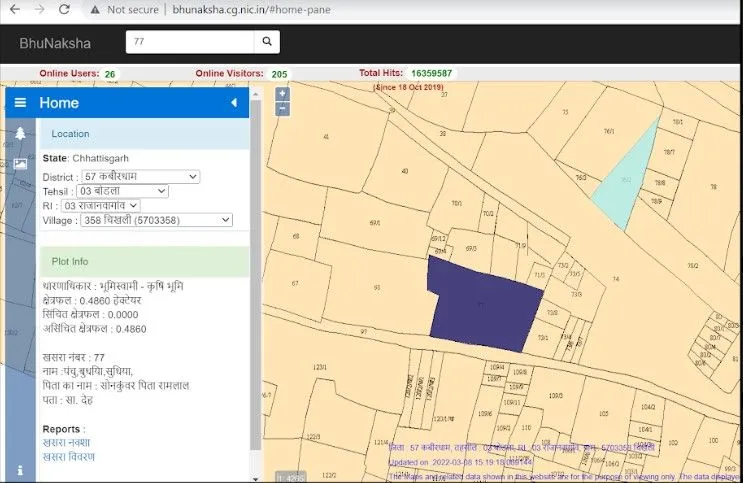Open the खसरा नक्शा report link

coord(68,442)
